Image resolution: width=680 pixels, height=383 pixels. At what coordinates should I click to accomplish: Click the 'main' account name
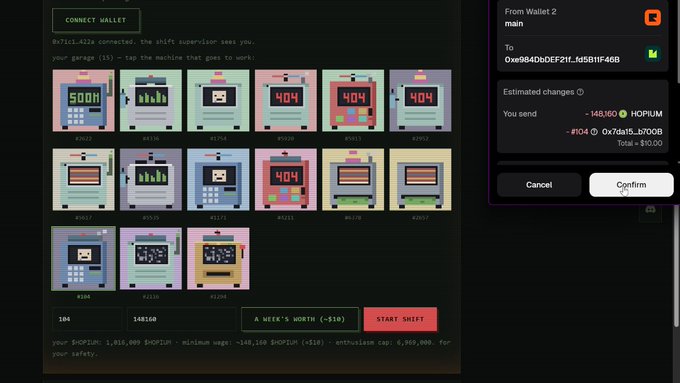514,24
